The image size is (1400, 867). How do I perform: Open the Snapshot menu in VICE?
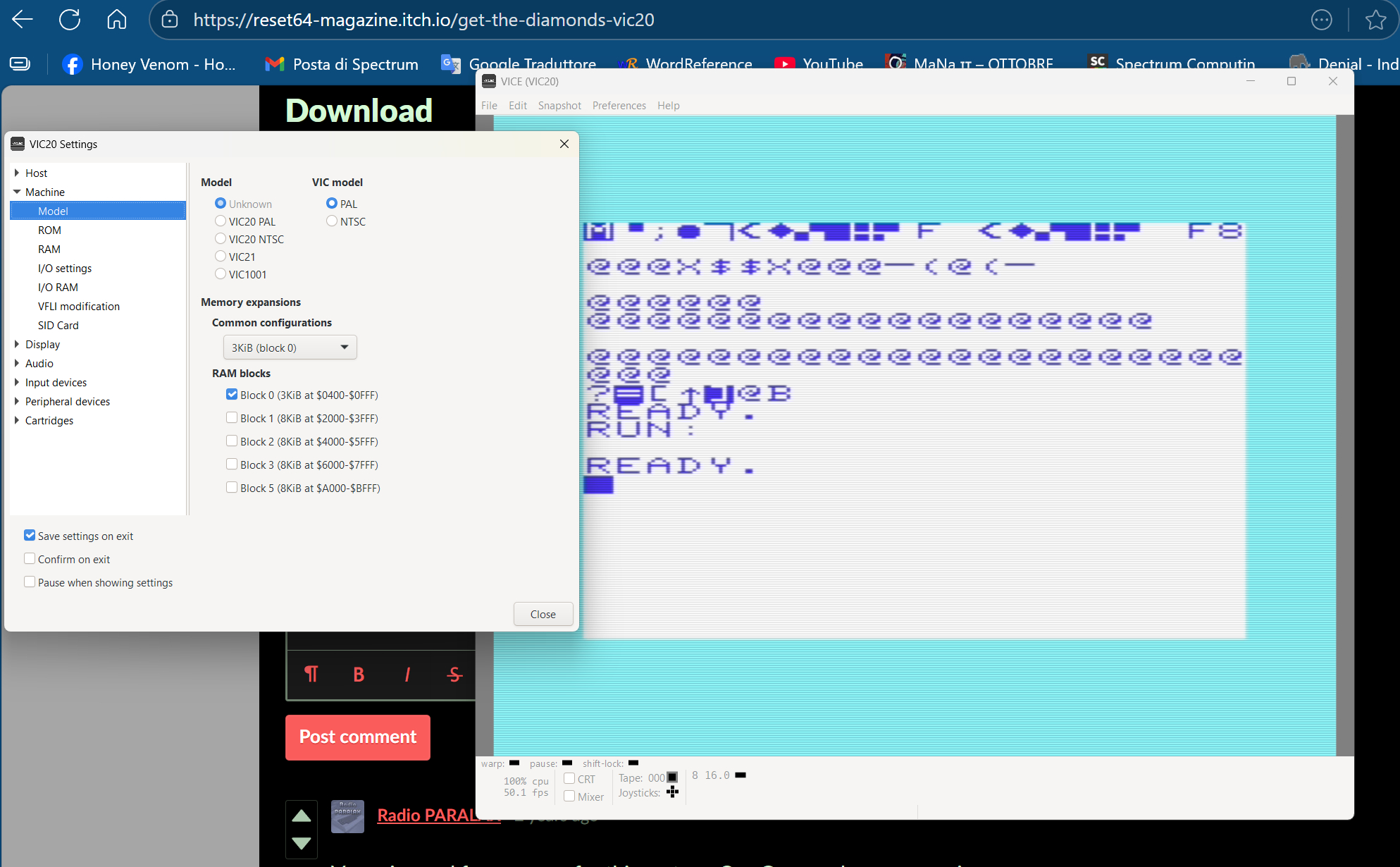click(x=559, y=106)
